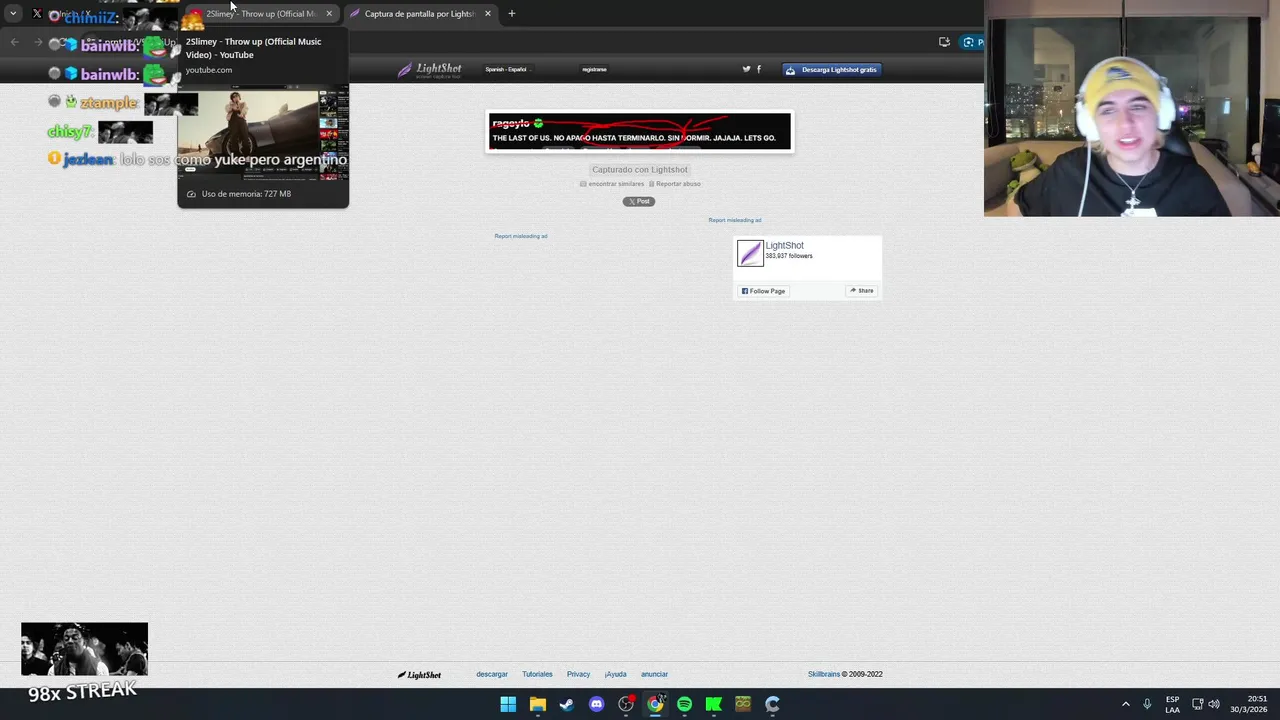
Task: Click the Facebook Share button
Action: click(862, 291)
